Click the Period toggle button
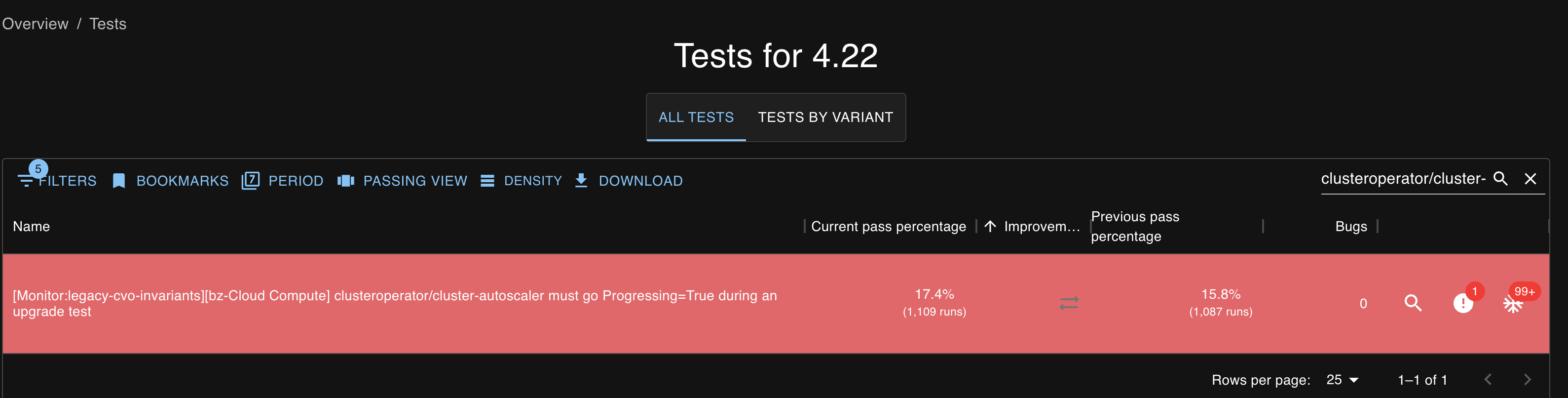Image resolution: width=1568 pixels, height=398 pixels. point(282,180)
